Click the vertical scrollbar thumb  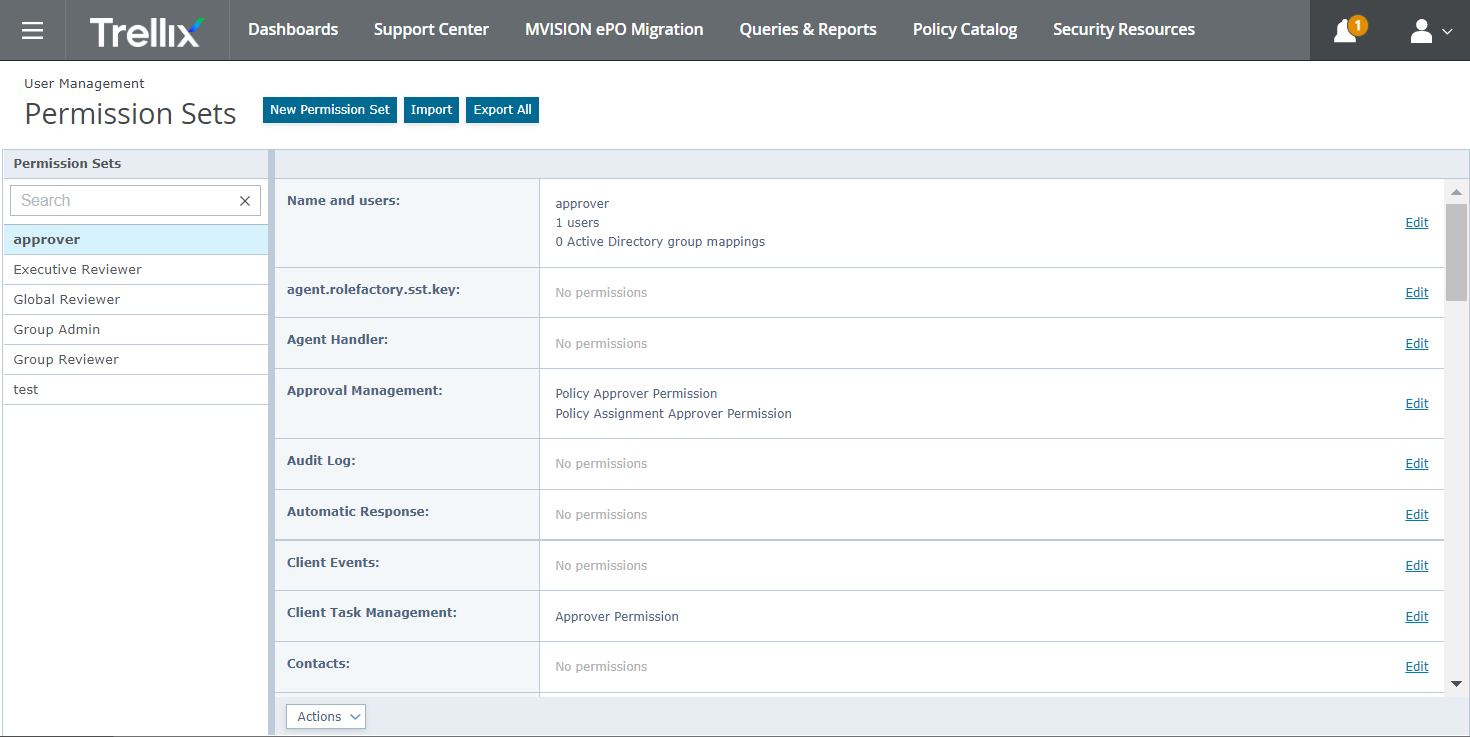point(1456,251)
